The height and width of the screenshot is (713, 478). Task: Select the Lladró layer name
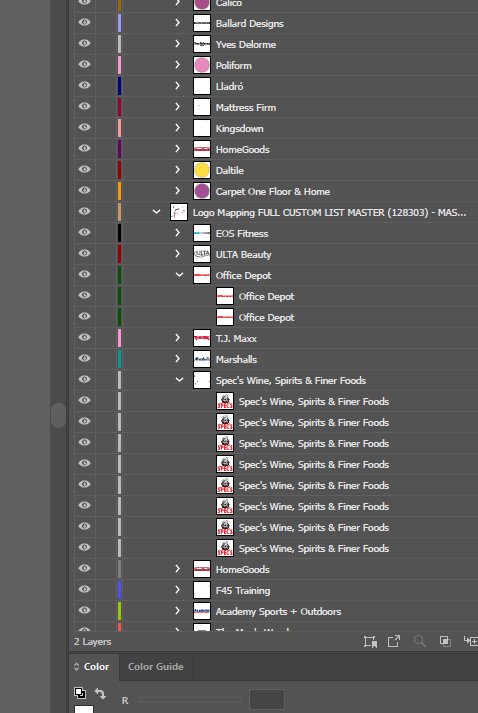point(229,86)
